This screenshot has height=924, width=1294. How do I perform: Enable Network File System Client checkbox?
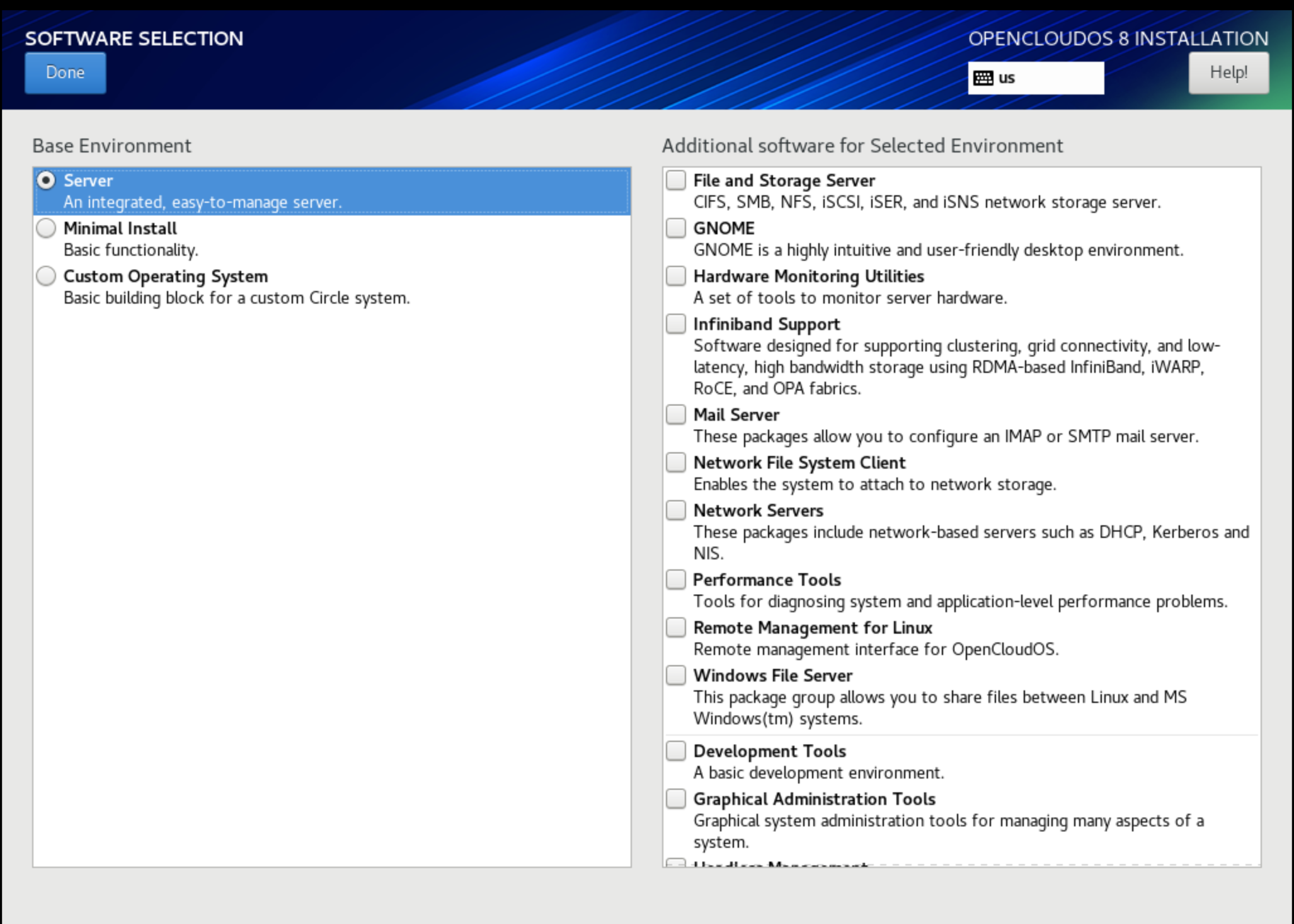676,462
